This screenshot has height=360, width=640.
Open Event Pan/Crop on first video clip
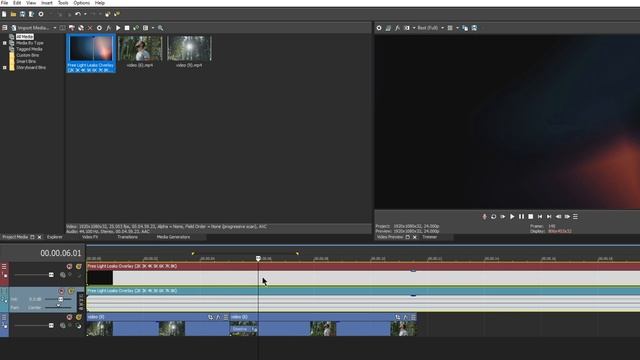(210, 317)
